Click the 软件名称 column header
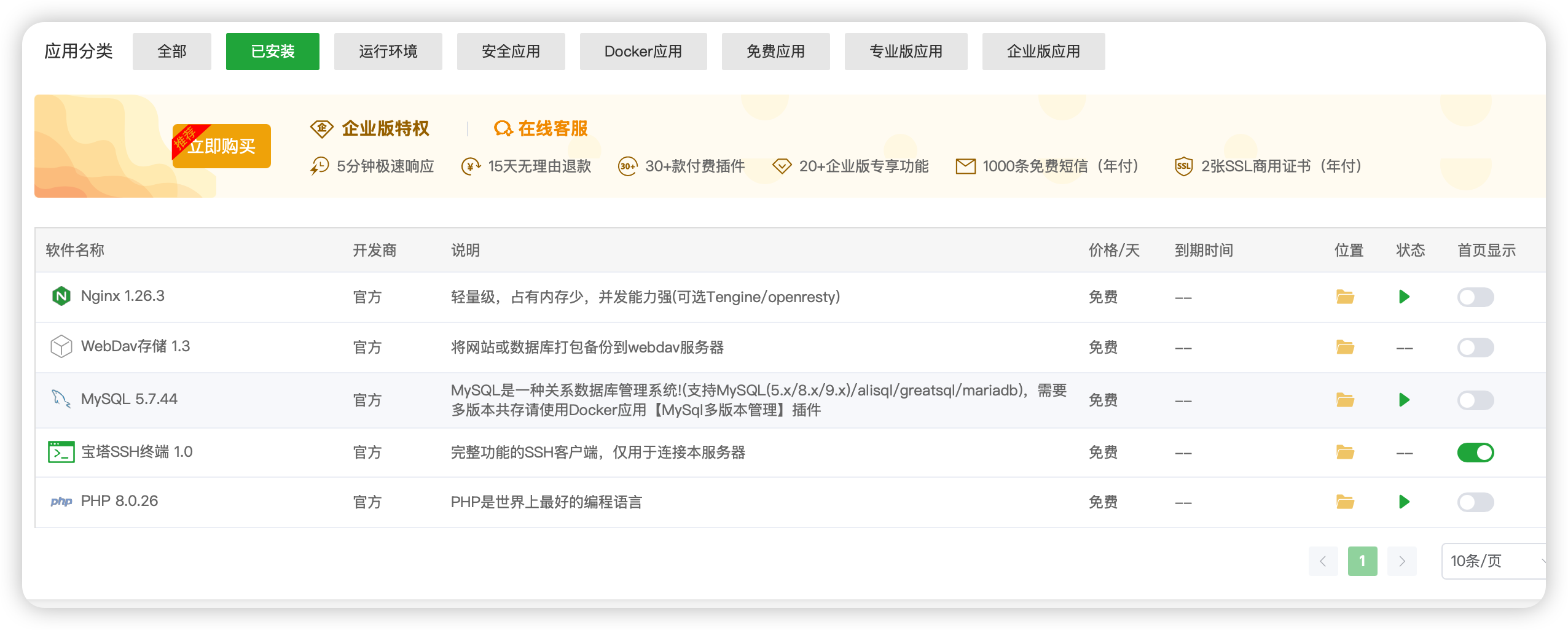Image resolution: width=1568 pixels, height=630 pixels. coord(75,251)
